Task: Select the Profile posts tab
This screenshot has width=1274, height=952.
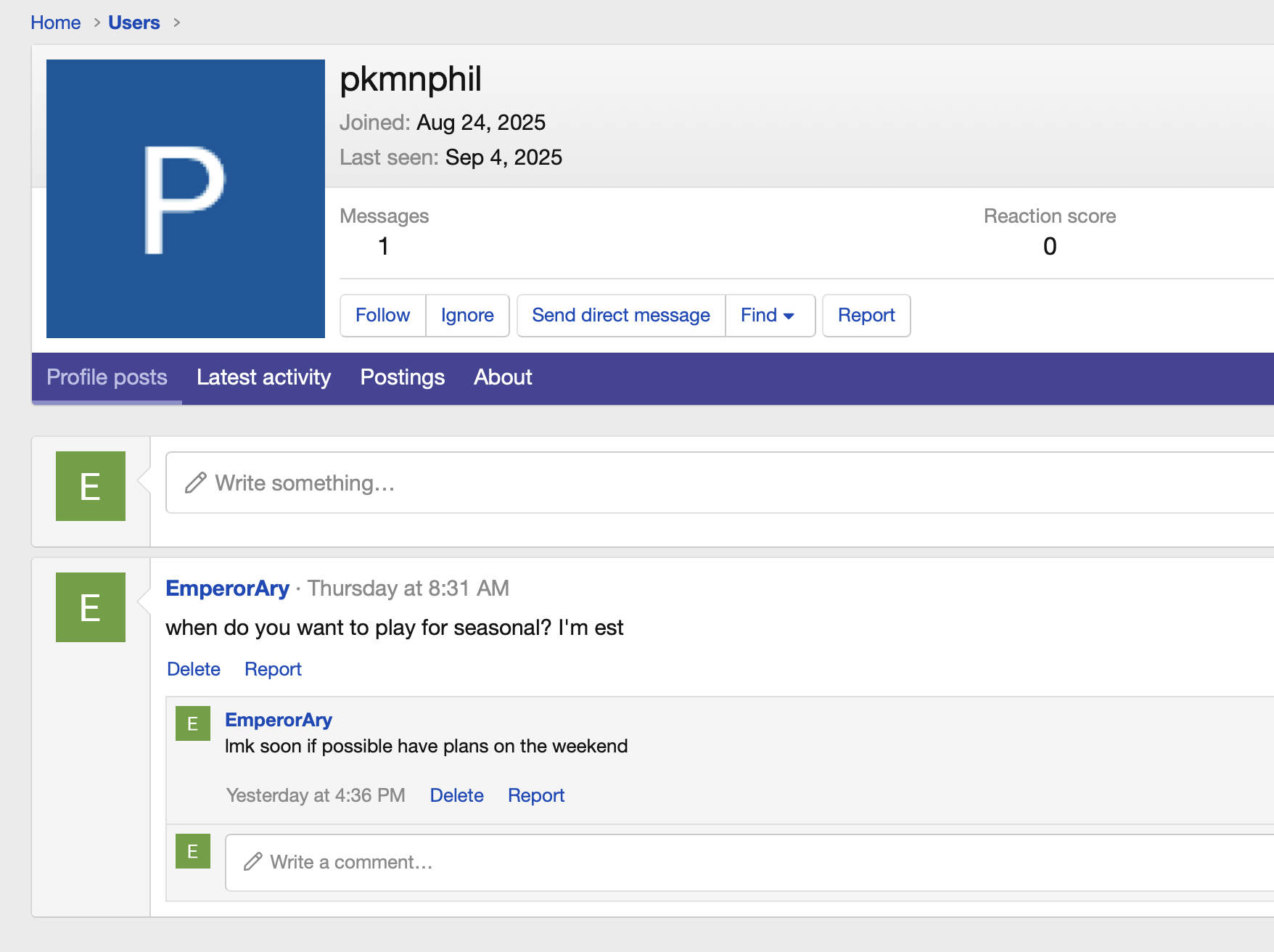Action: pyautogui.click(x=107, y=377)
